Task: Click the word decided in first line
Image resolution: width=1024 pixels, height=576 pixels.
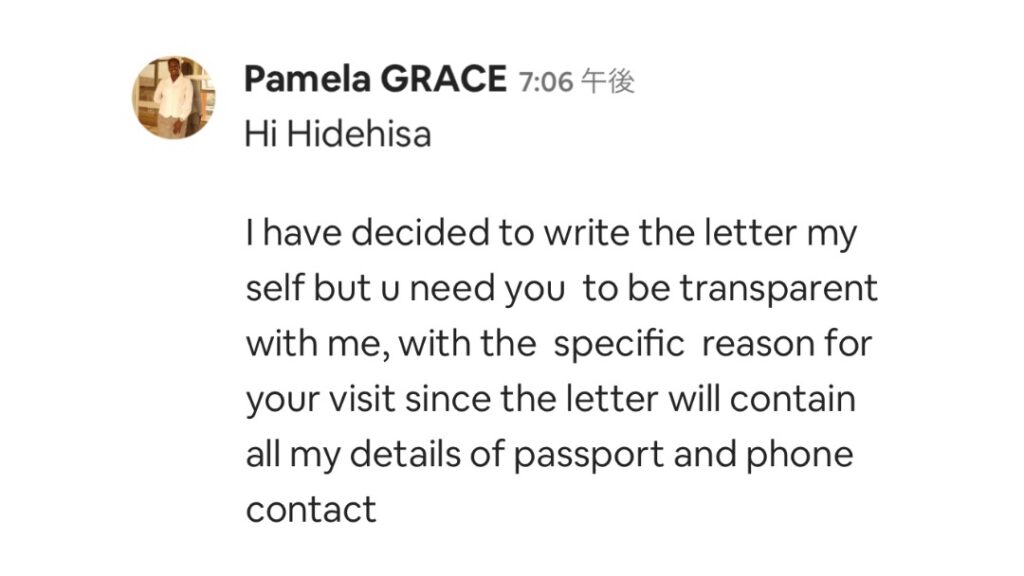Action: [x=420, y=232]
